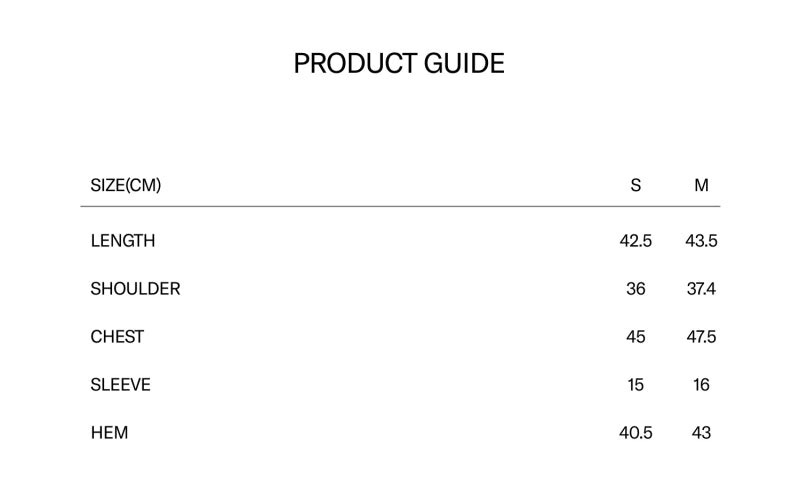800x487 pixels.
Task: Click the sleeve value 15
Action: [x=636, y=385]
